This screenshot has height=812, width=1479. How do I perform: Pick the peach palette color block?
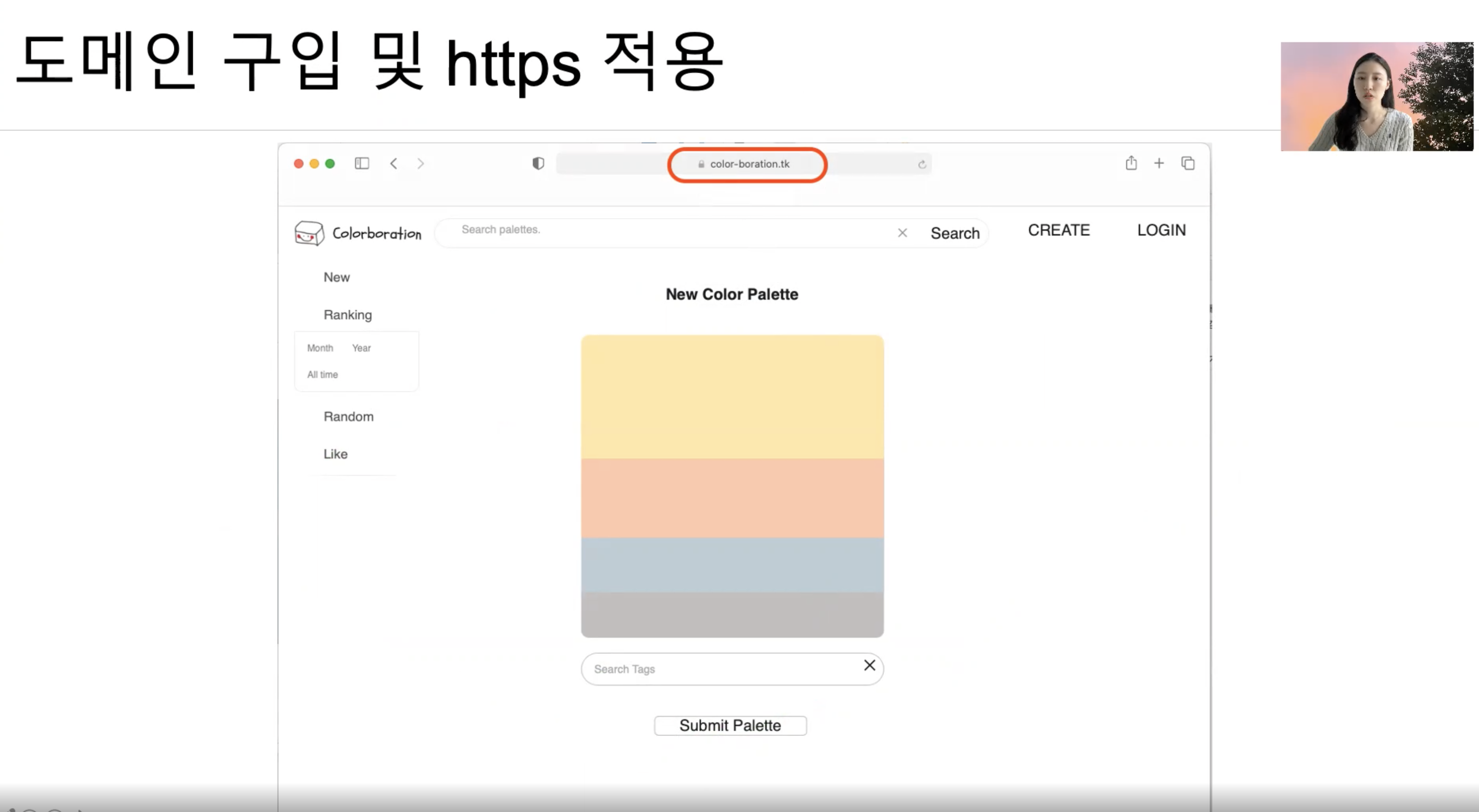(x=732, y=498)
